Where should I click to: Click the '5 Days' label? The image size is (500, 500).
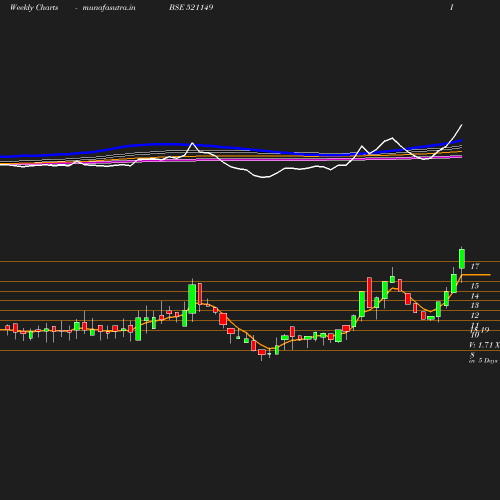point(488,361)
